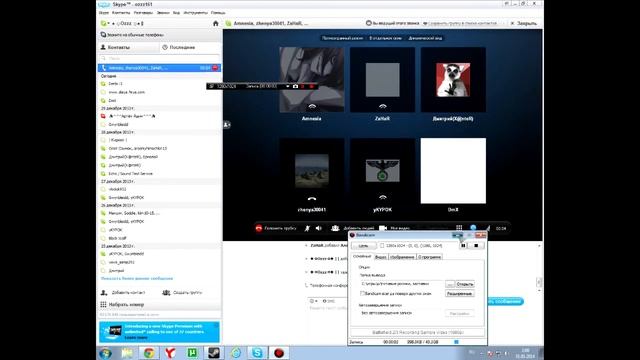Open Steam from taskbar

(x=213, y=353)
